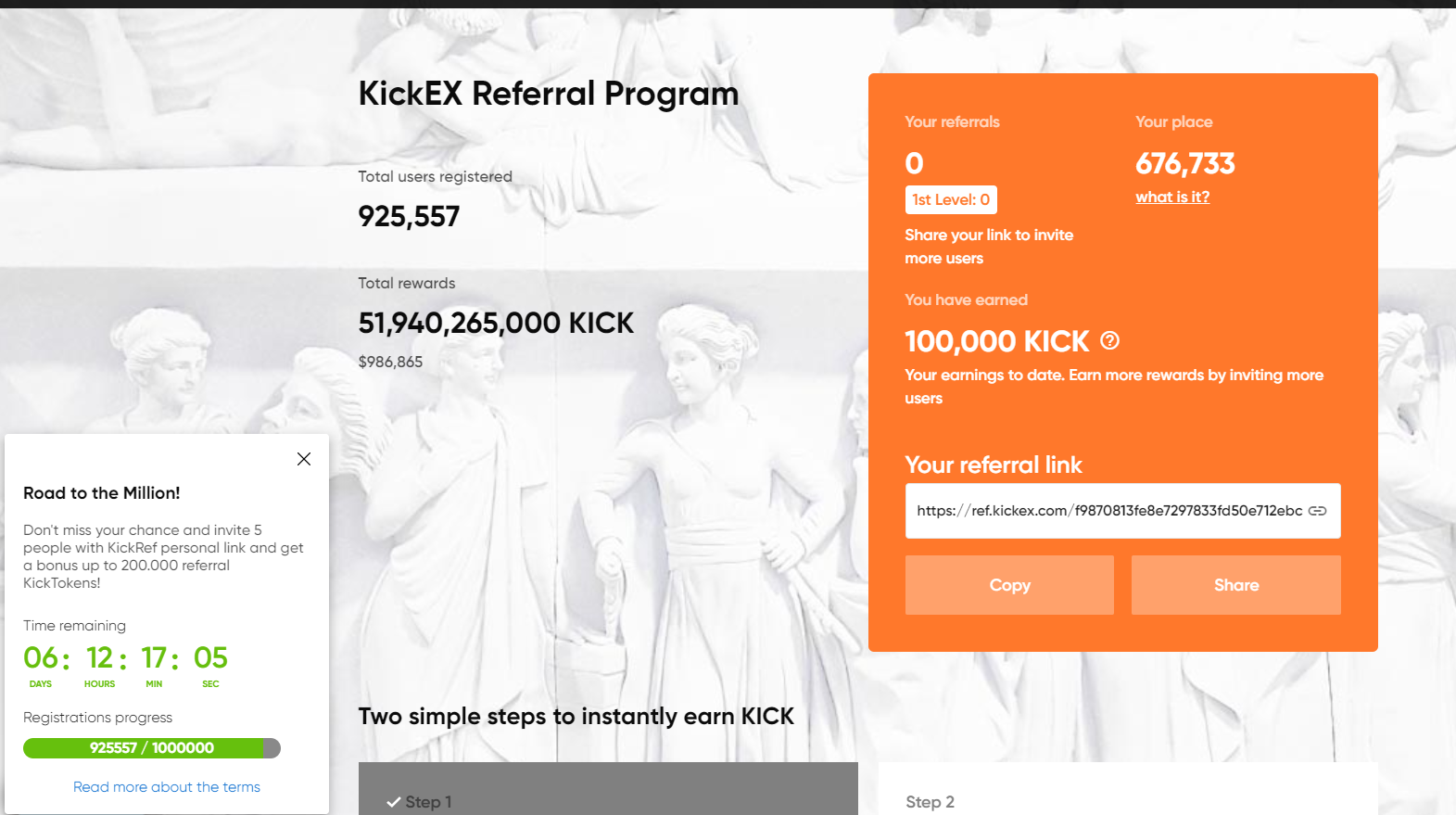Click the KickEX Referral Program heading
The width and height of the screenshot is (1456, 815).
(x=548, y=94)
